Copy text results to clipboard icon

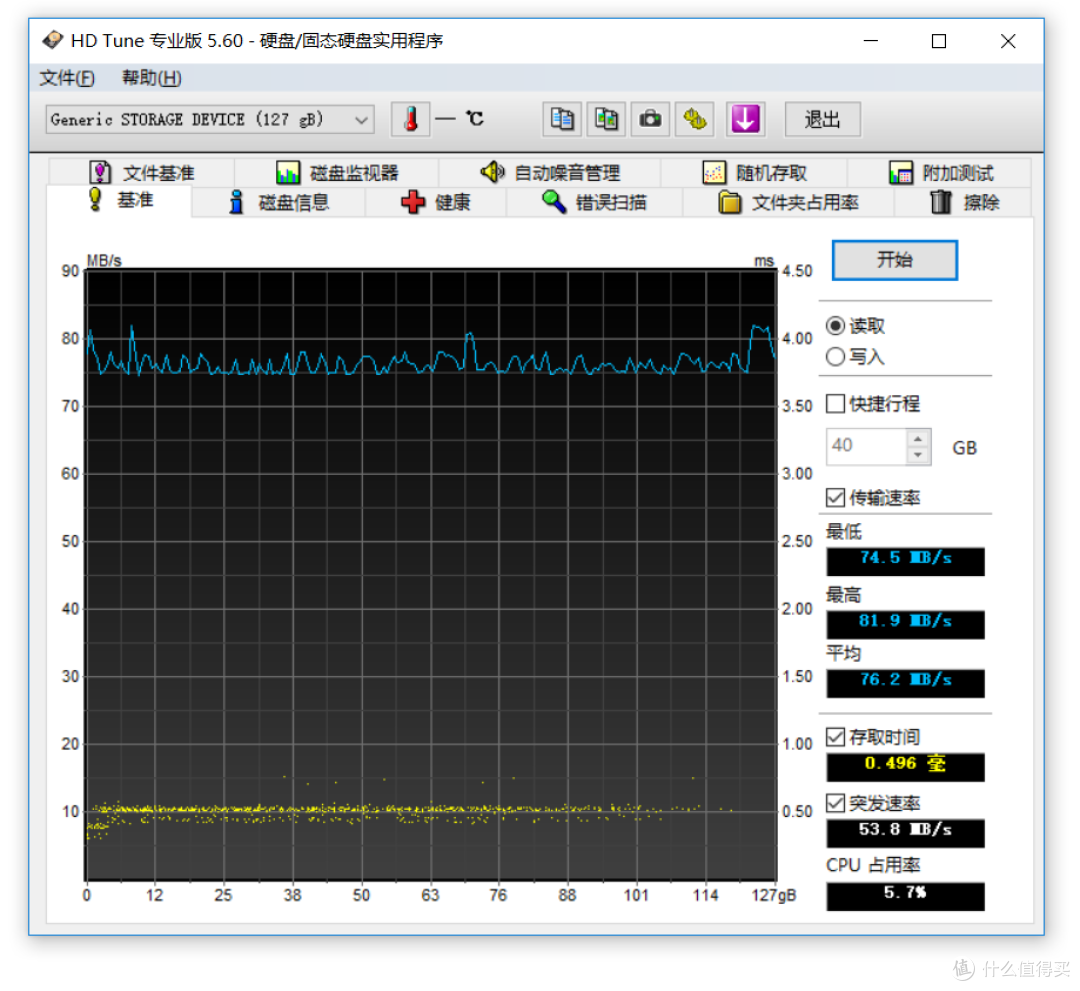click(562, 119)
